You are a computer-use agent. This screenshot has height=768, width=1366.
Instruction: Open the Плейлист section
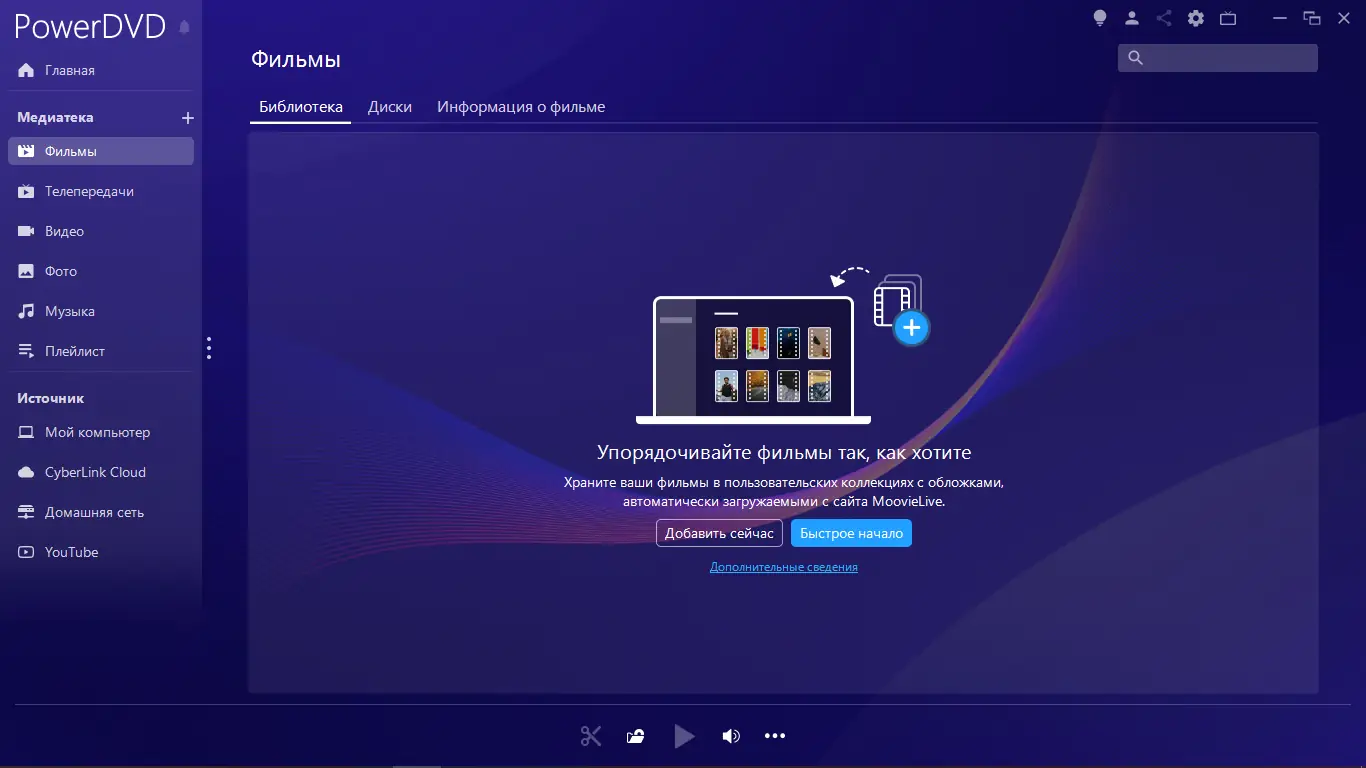[x=101, y=351]
